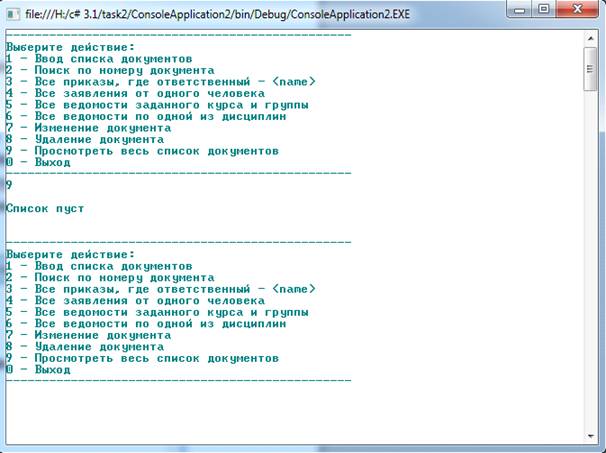This screenshot has width=606, height=453.
Task: Click the entered "9" input line
Action: [9, 186]
